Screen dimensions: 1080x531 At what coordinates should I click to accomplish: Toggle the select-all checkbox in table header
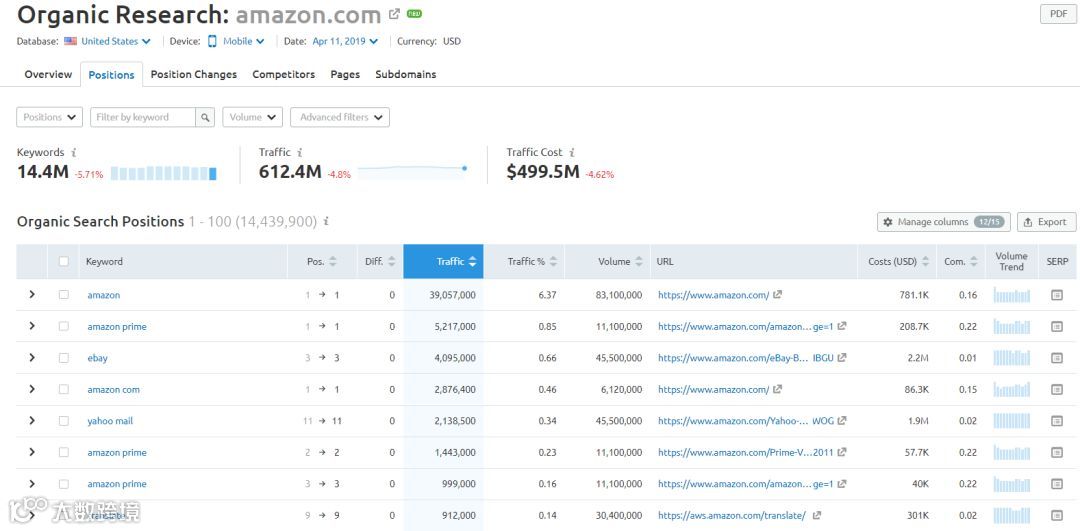(64, 262)
